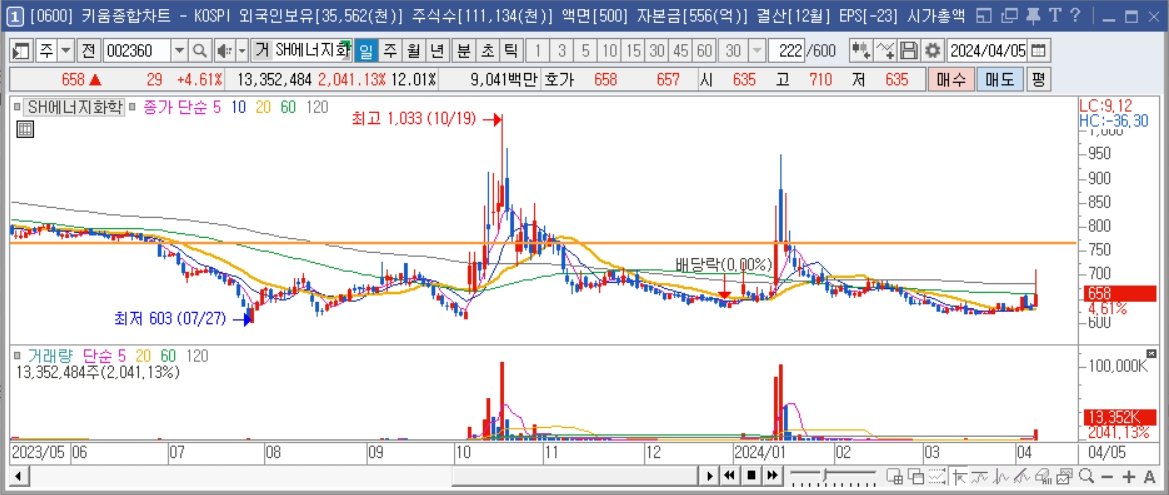Click the horizontal trend line chart icon
This screenshot has height=495, width=1169.
[980, 476]
